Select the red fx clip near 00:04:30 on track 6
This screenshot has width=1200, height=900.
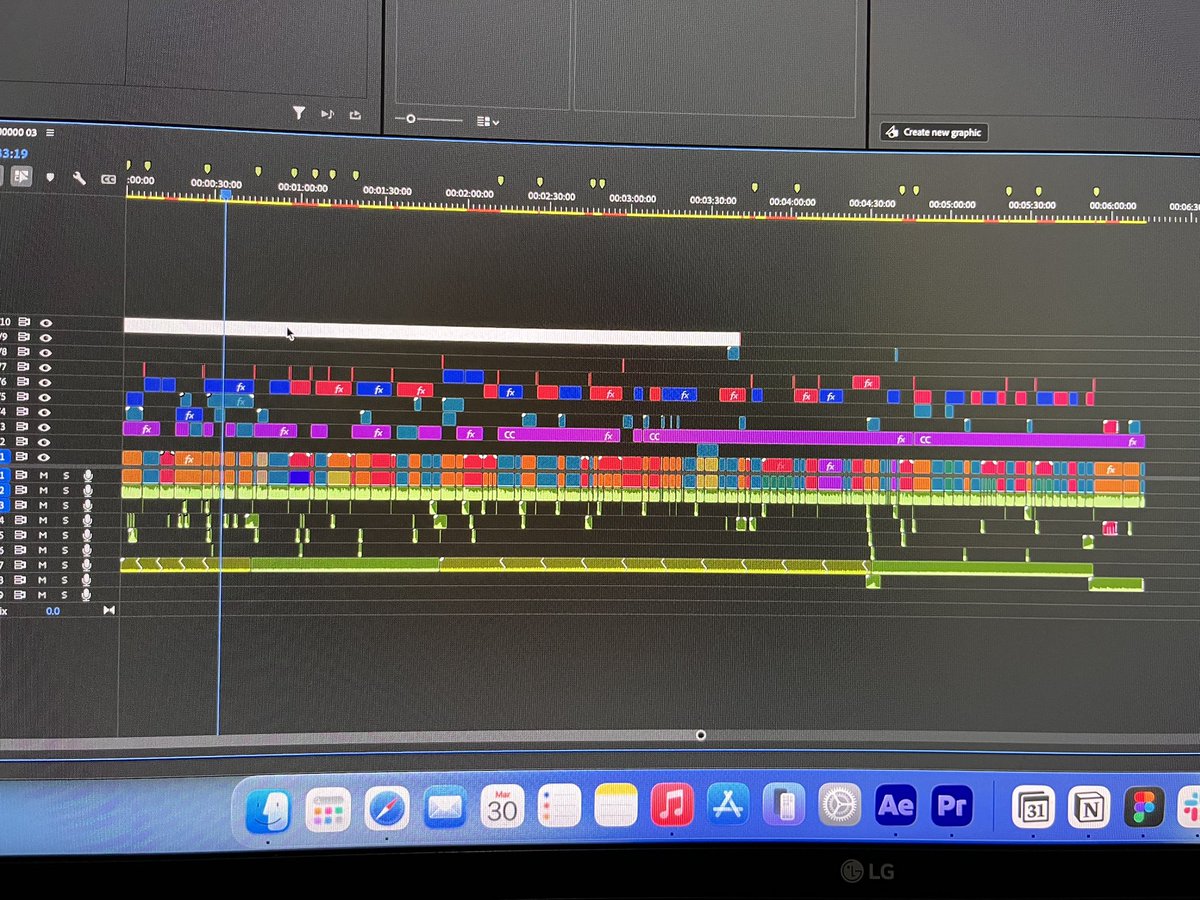[866, 382]
